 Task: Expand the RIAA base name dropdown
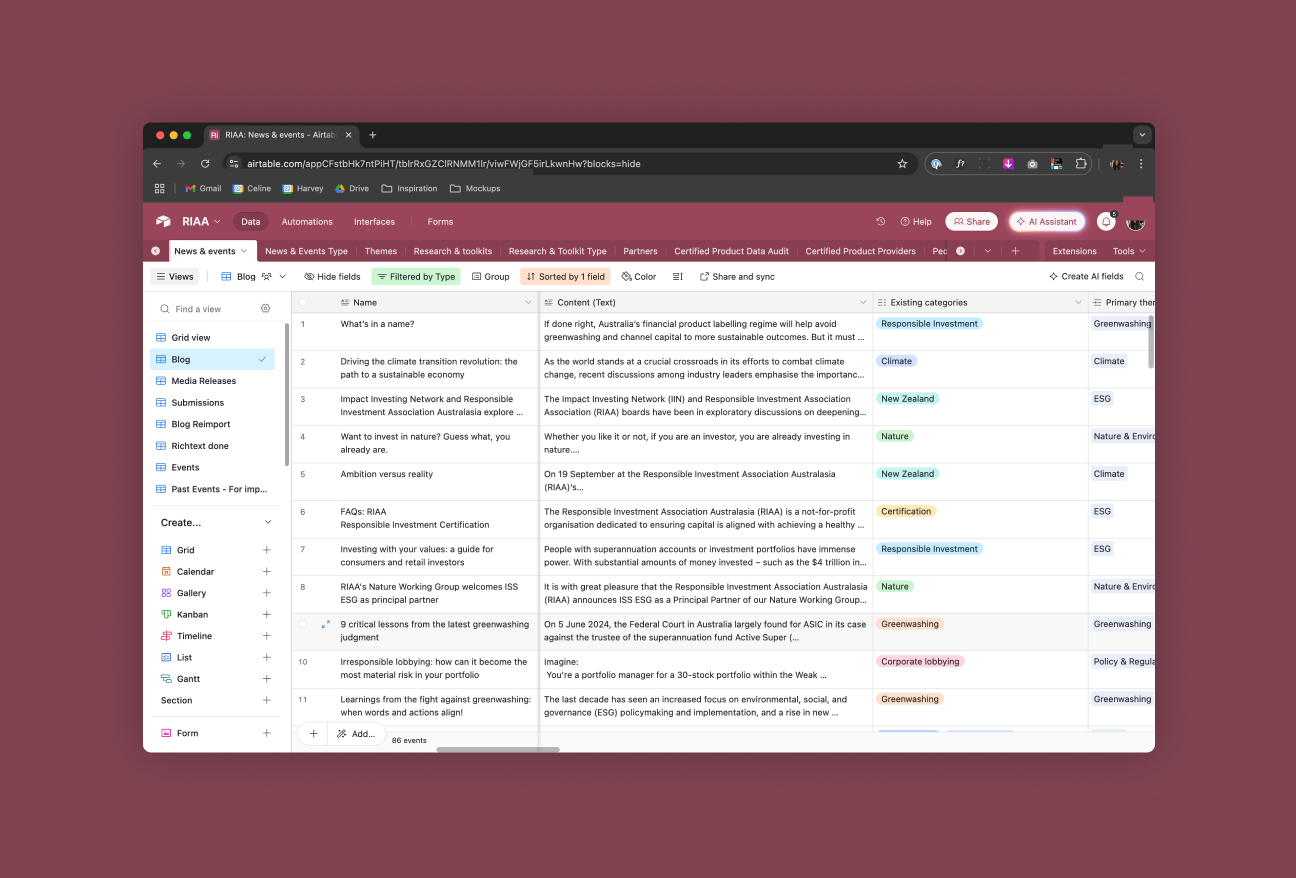pyautogui.click(x=217, y=222)
